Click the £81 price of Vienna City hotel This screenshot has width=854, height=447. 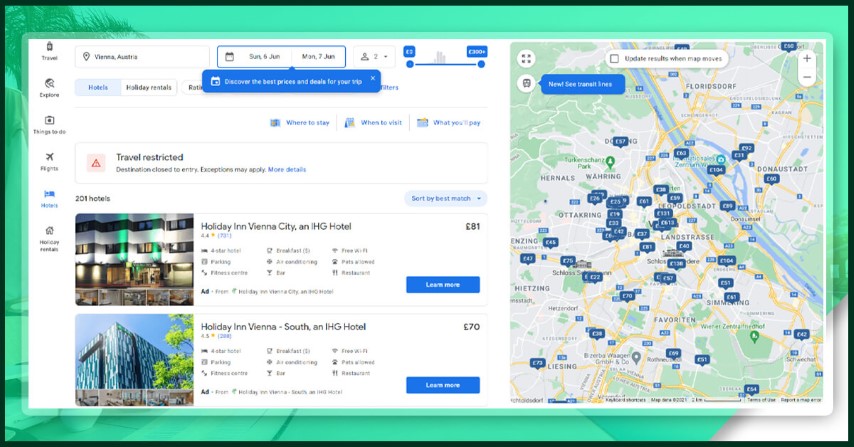(x=472, y=226)
